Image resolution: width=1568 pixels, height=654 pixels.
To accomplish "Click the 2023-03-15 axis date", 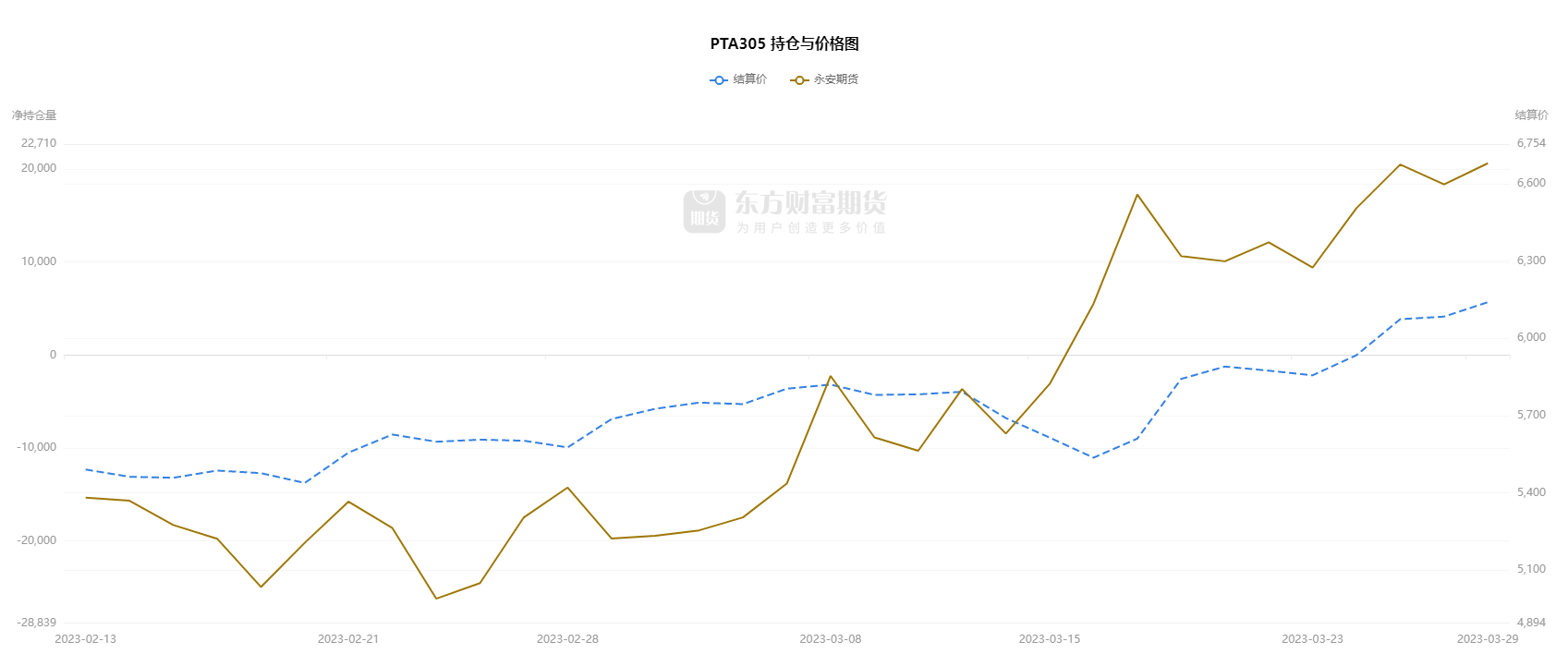I will click(1050, 639).
